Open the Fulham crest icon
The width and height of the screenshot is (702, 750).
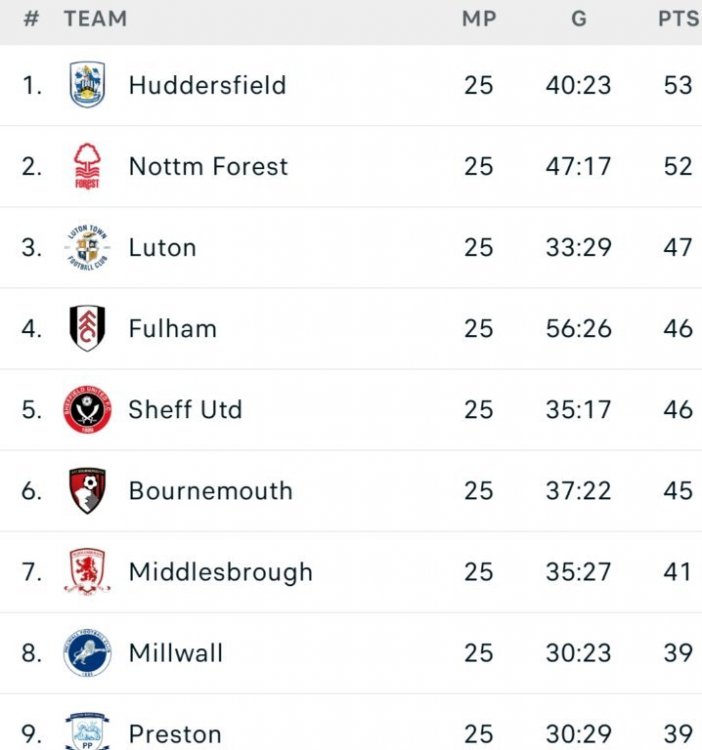(x=87, y=328)
